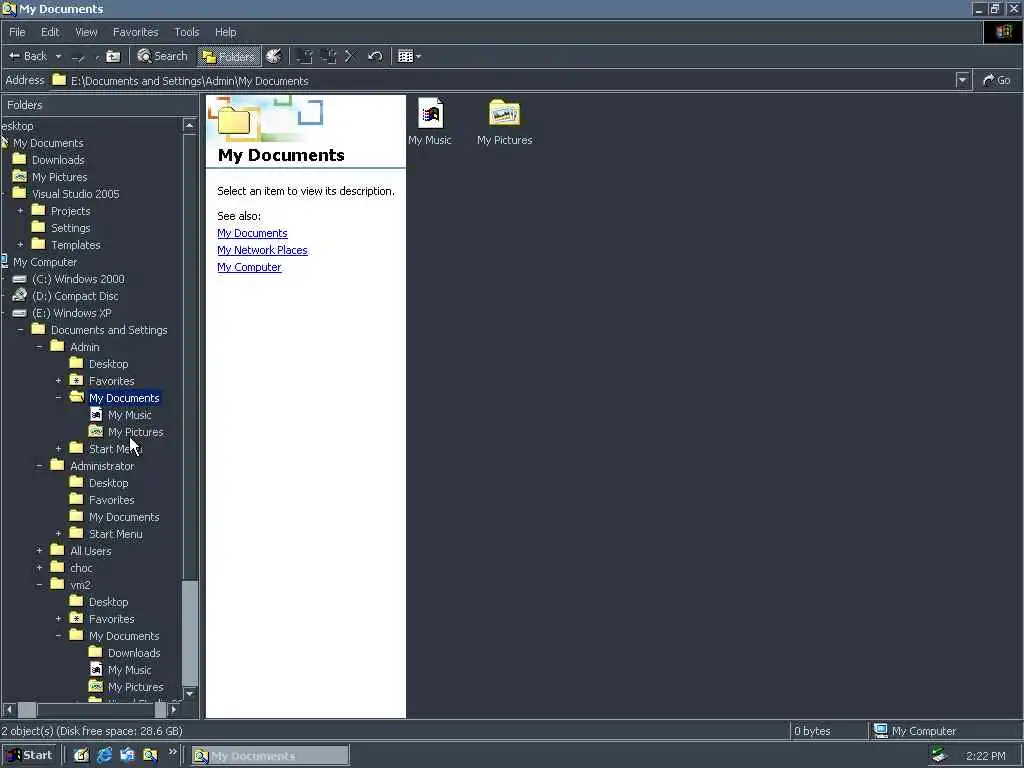Viewport: 1024px width, 768px height.
Task: Click the Forward arrow toolbar icon
Action: coord(78,57)
